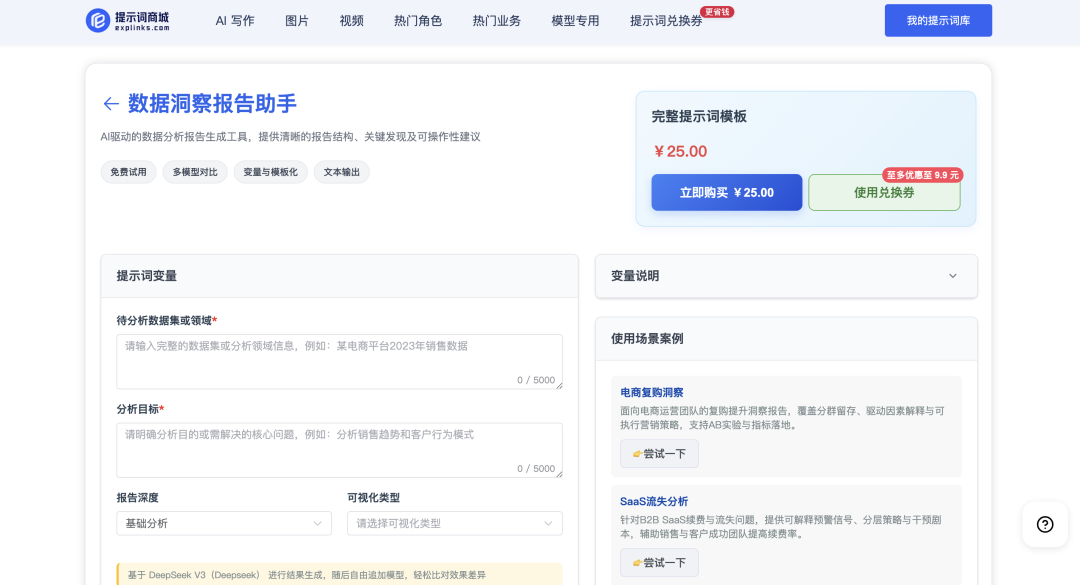Open the AI 写作 menu
Image resolution: width=1080 pixels, height=585 pixels.
click(x=235, y=21)
